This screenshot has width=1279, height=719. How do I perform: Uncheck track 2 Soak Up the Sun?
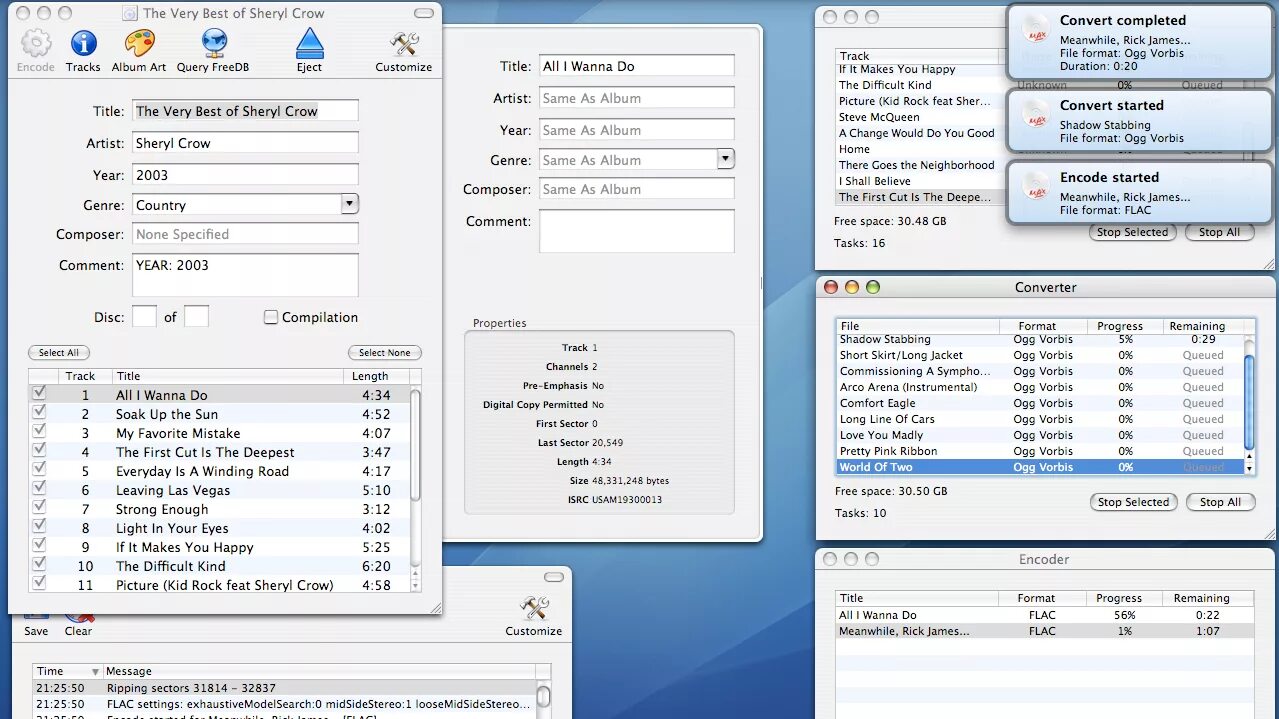[39, 413]
